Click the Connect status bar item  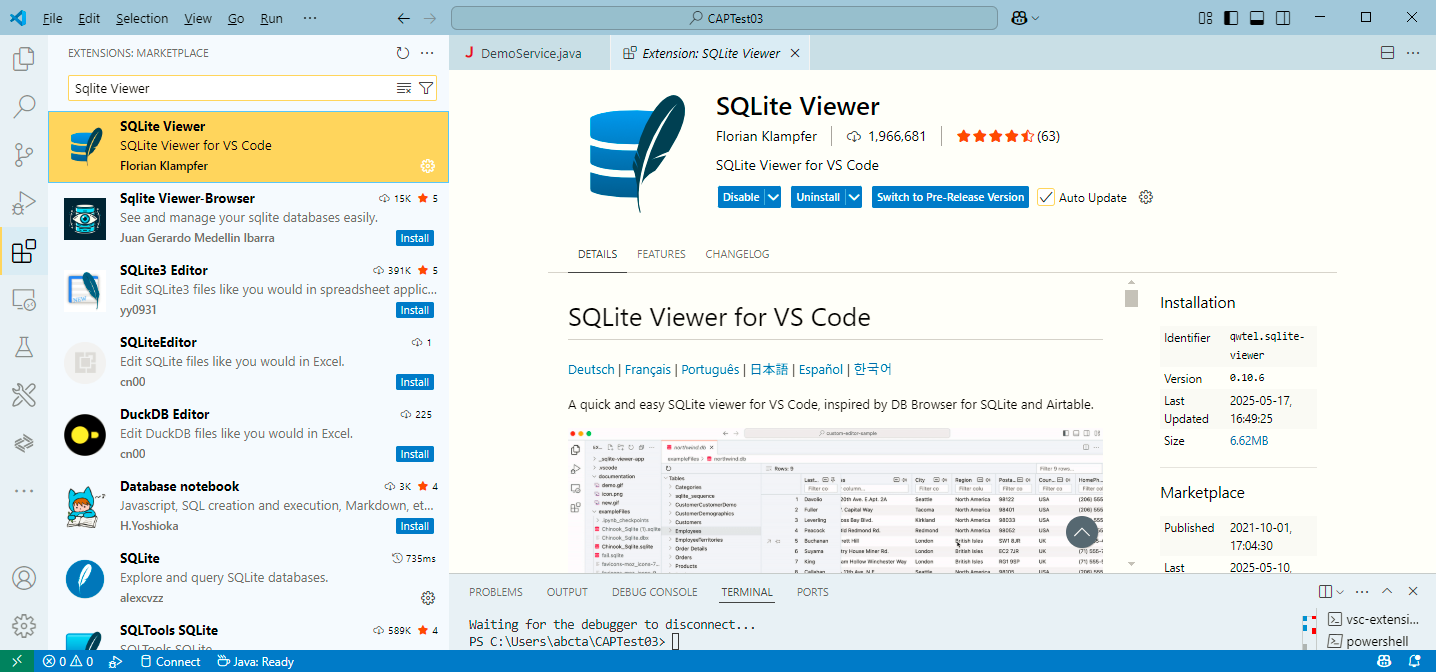point(169,661)
